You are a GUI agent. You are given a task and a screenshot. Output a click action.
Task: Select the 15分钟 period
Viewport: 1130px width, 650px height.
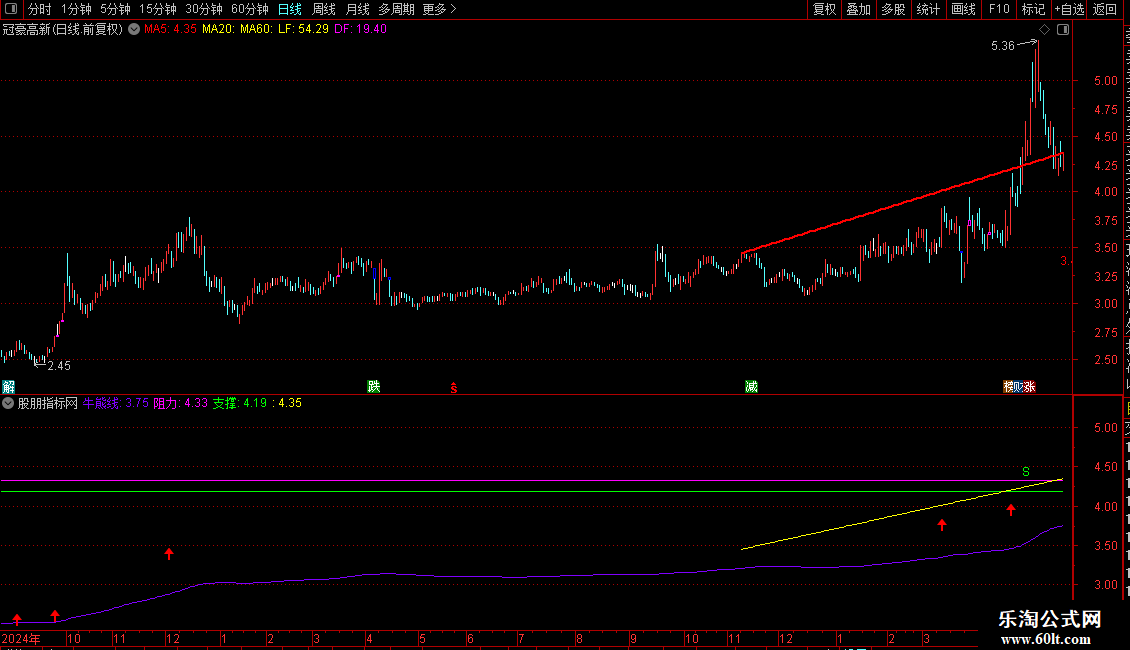157,9
